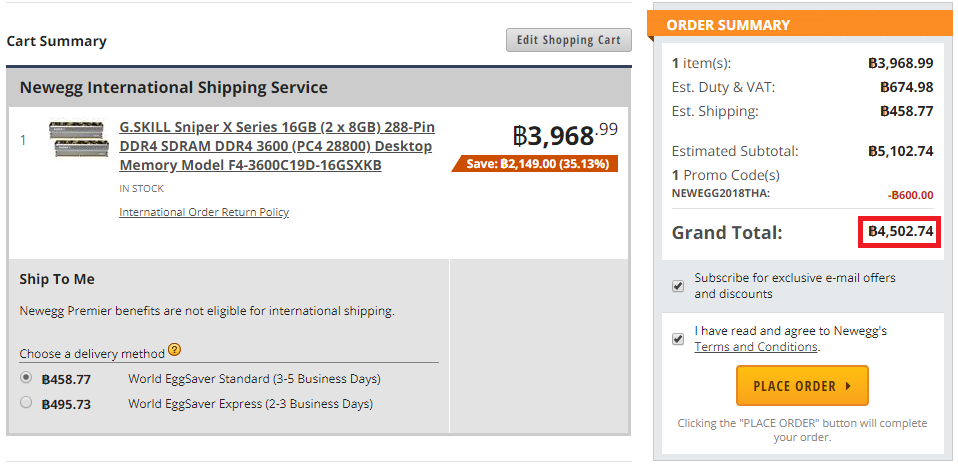The image size is (958, 469).
Task: Click the Est. Duty & VAT value ฿674.98
Action: tap(907, 87)
